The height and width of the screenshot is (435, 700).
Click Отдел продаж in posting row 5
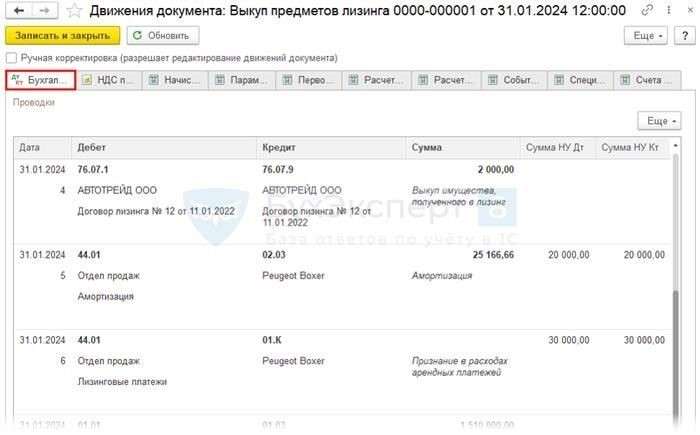[108, 276]
